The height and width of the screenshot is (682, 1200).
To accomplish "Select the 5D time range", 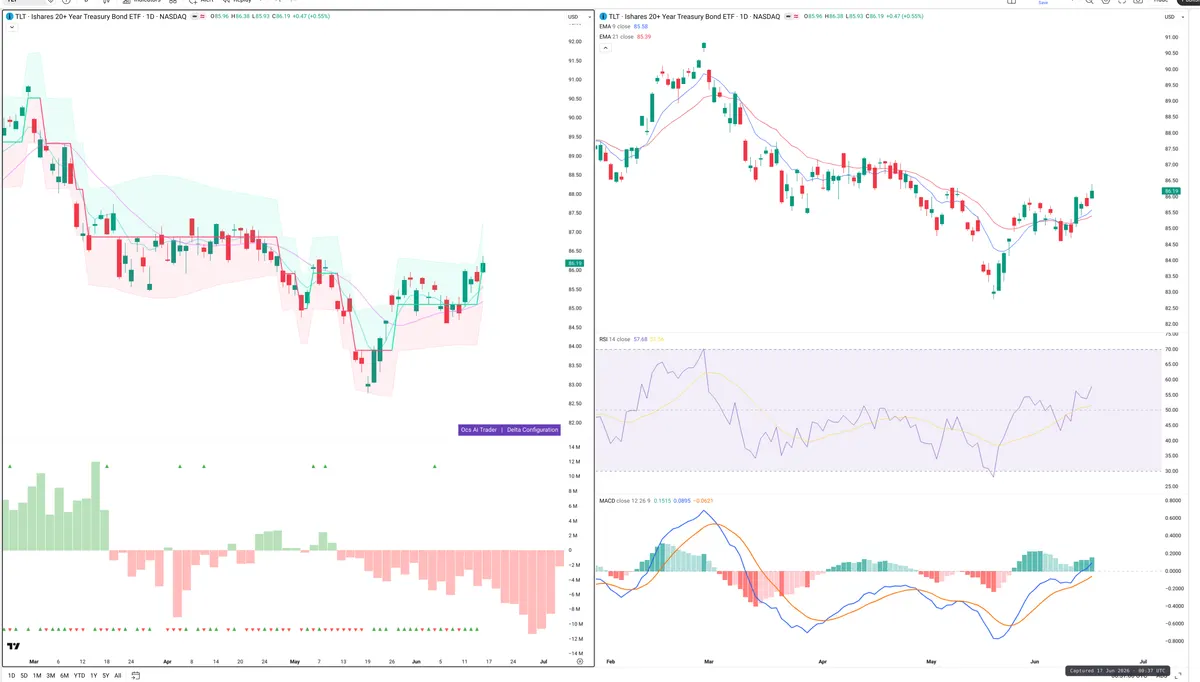I will pos(25,675).
